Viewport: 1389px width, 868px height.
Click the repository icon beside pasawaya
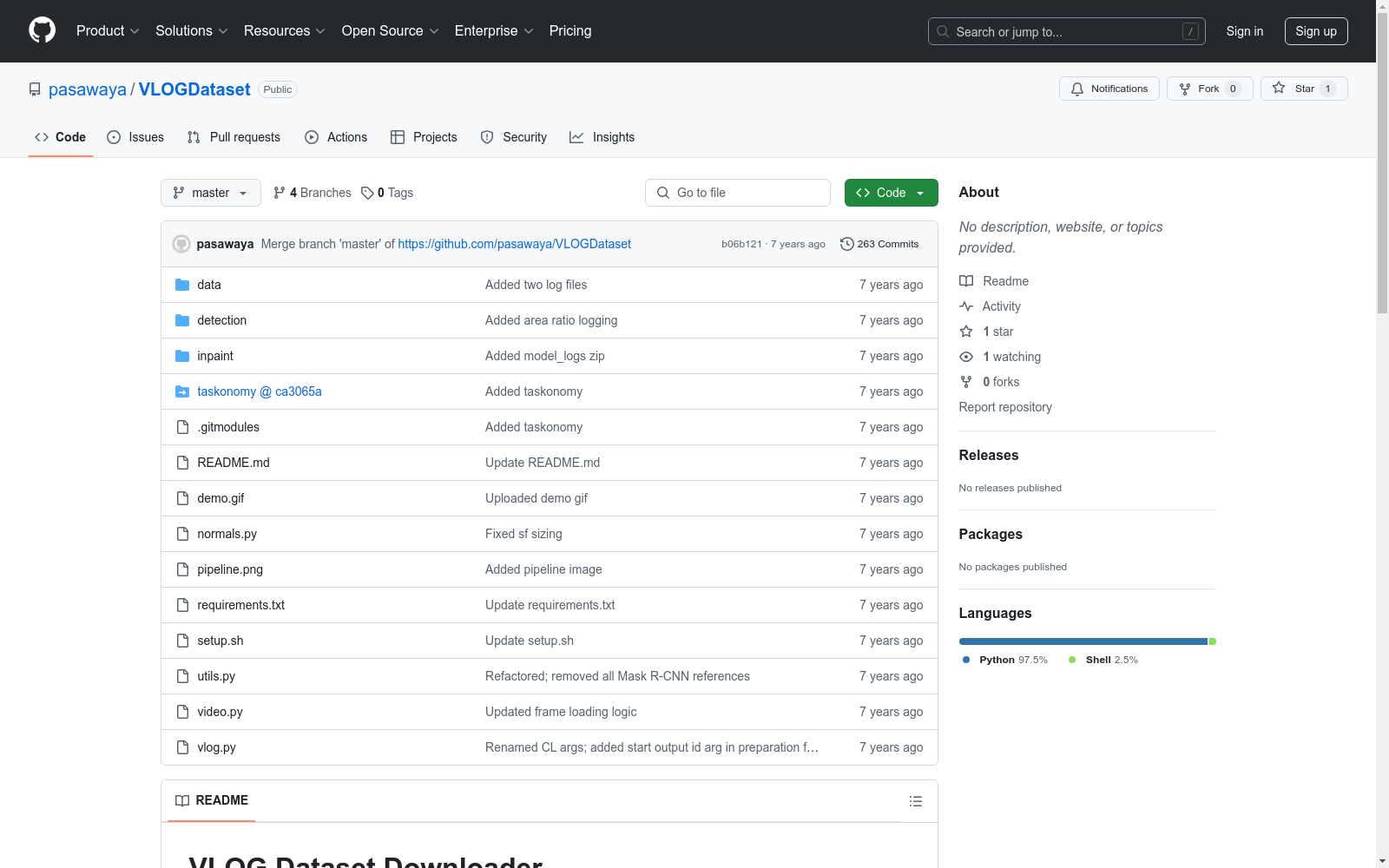coord(35,89)
